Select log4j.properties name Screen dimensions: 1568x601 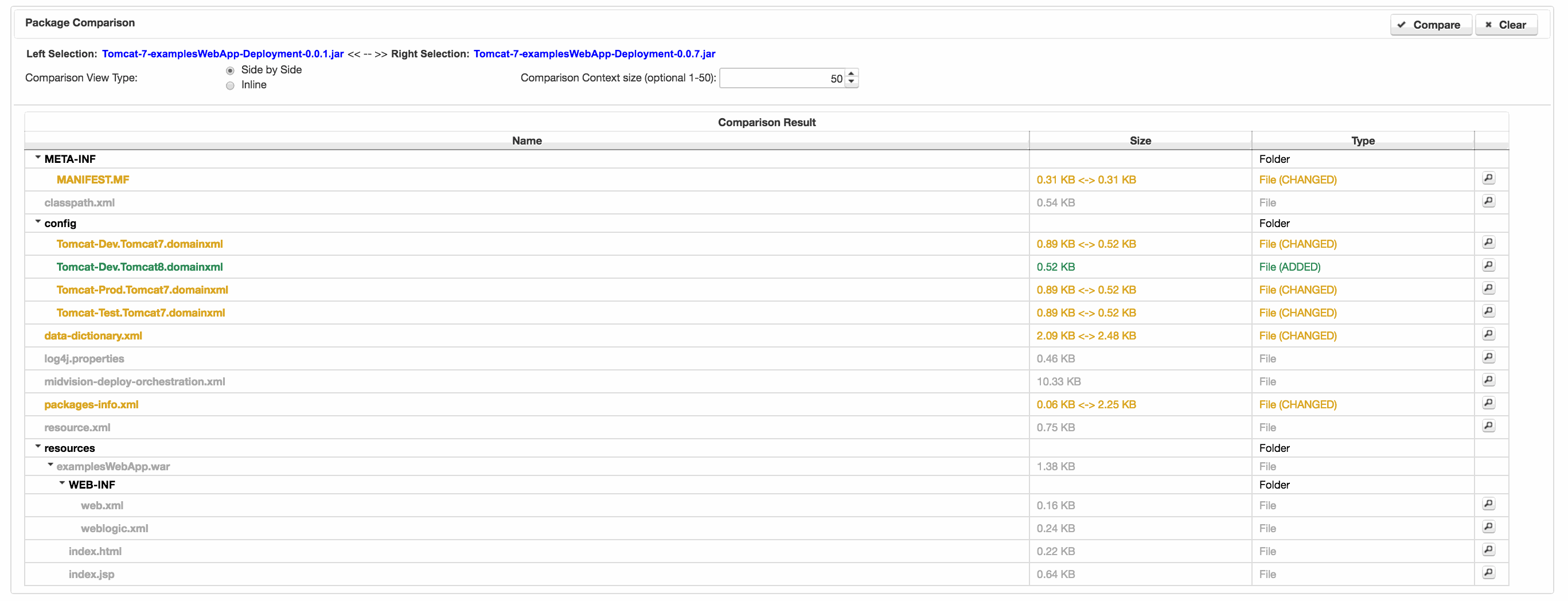84,359
